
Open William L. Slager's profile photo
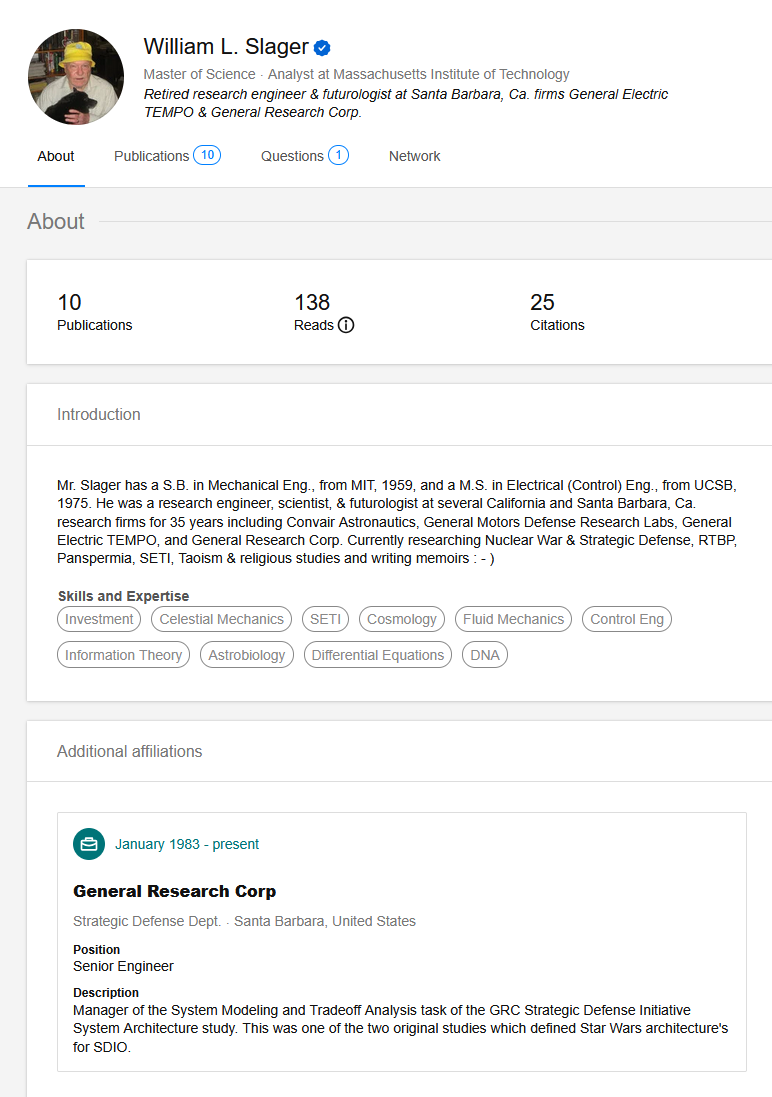tap(76, 77)
